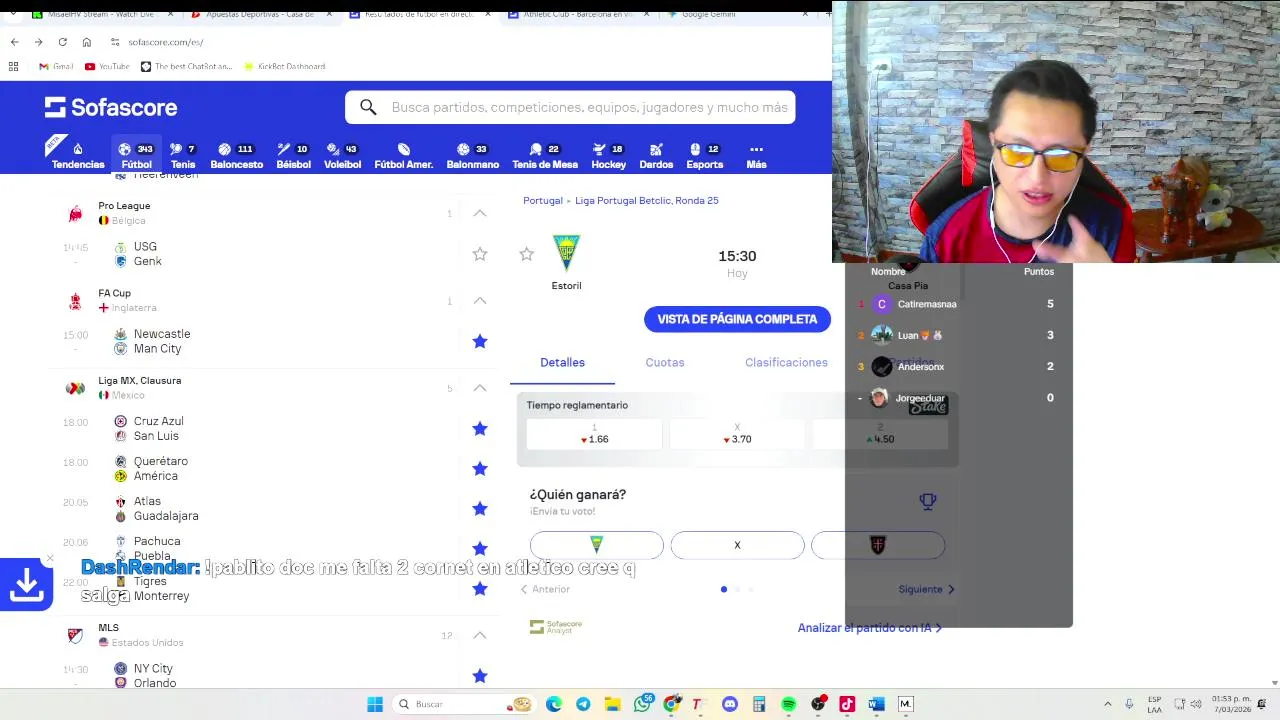The image size is (1280, 720).
Task: Click the browser reload button
Action: (x=62, y=42)
